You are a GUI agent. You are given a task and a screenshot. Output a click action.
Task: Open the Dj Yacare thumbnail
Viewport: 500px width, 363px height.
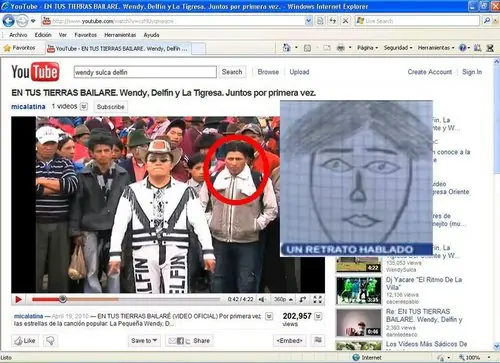359,291
